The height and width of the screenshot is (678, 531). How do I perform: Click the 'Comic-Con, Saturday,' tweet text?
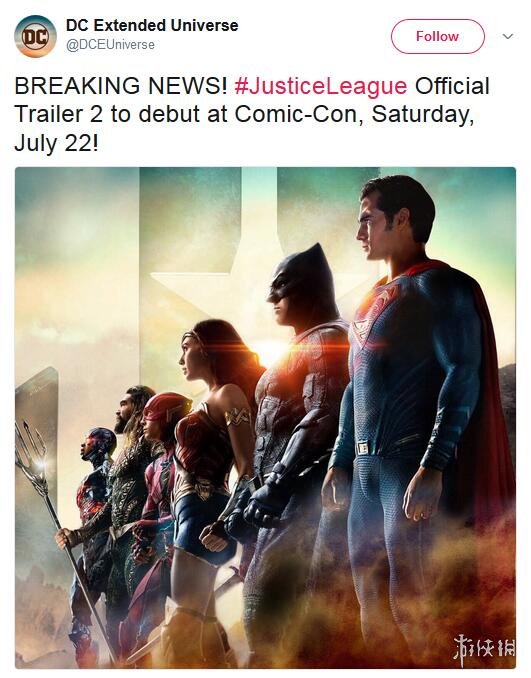[355, 115]
